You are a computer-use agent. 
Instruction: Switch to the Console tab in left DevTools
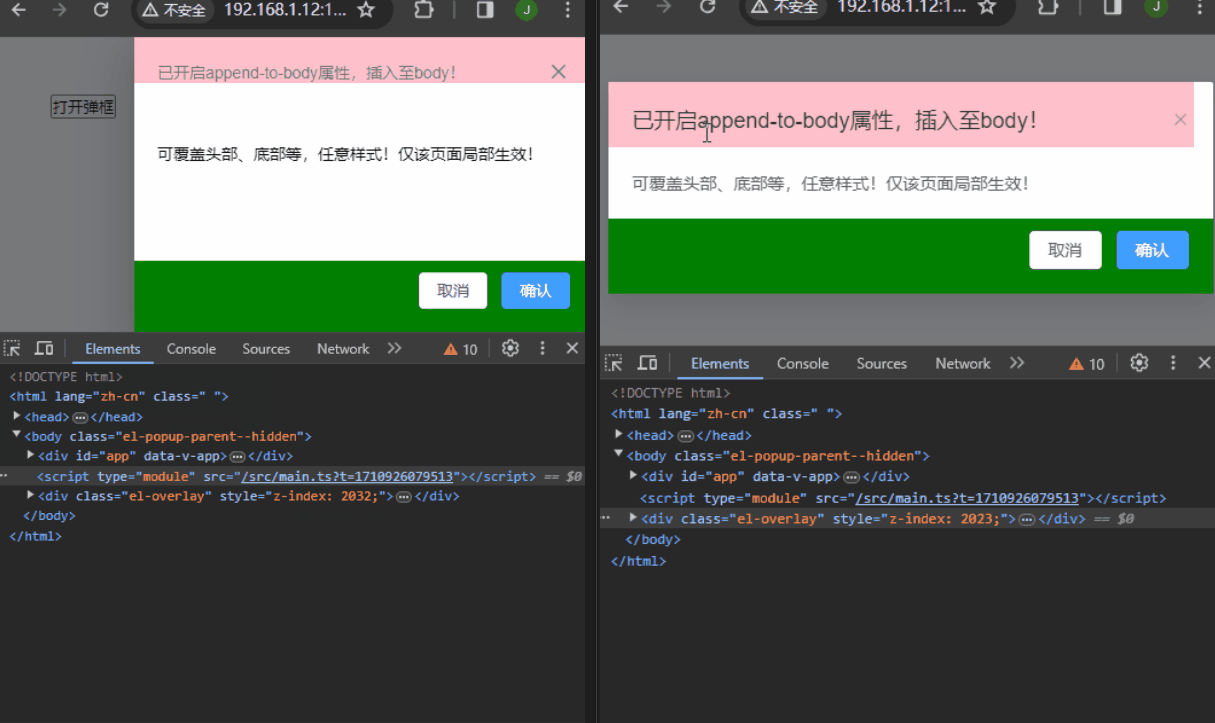tap(191, 348)
